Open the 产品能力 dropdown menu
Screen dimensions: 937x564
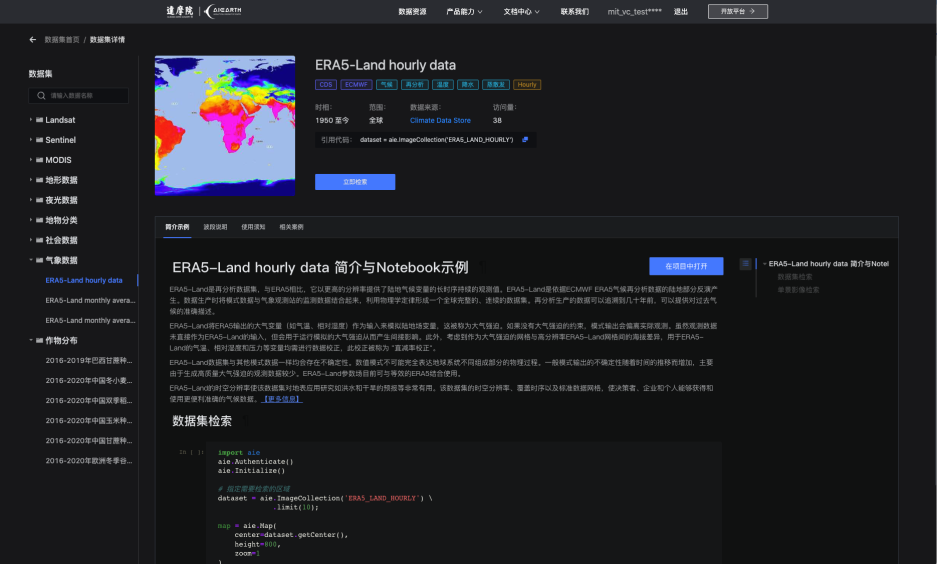pyautogui.click(x=464, y=11)
